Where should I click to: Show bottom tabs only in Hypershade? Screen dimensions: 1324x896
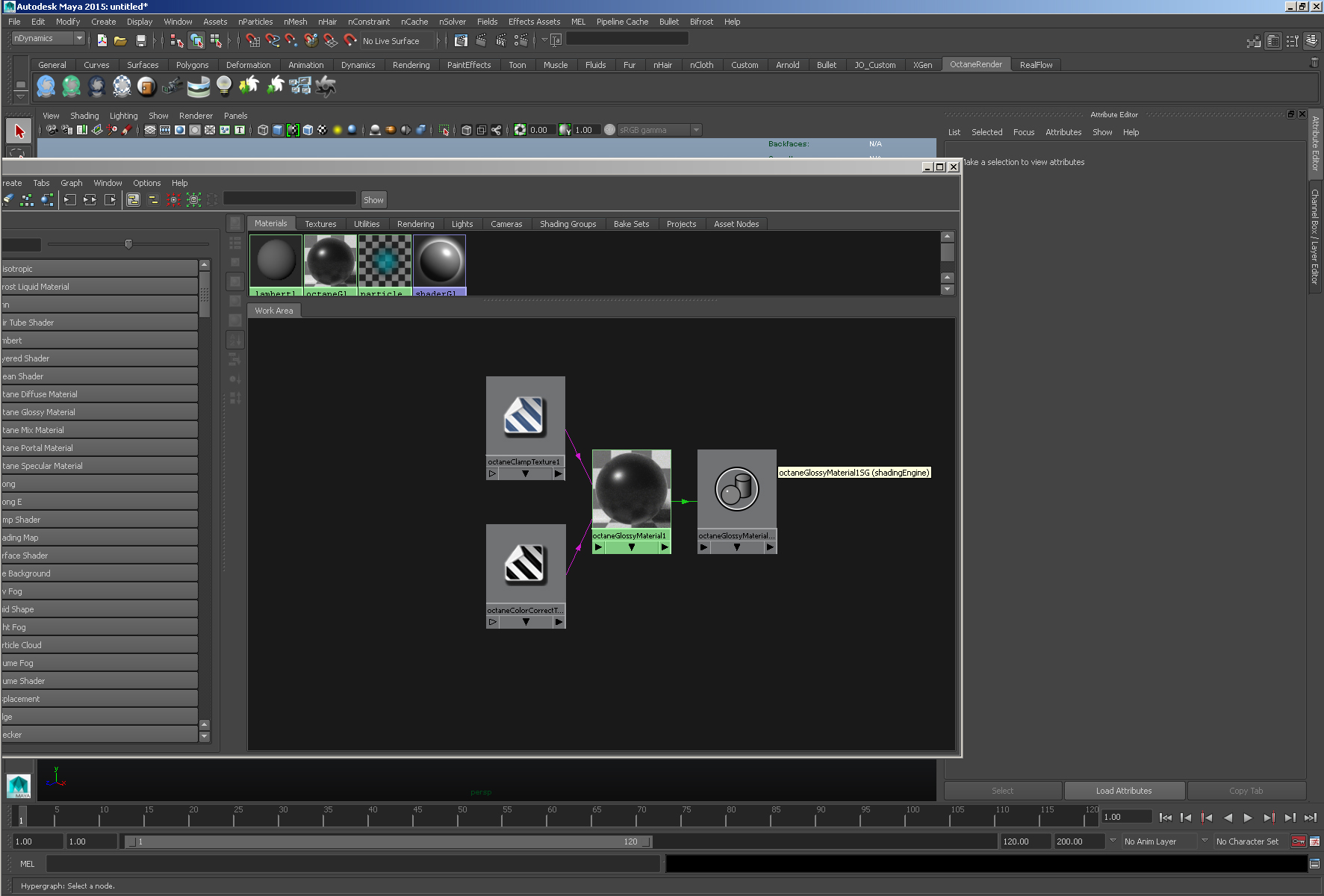[153, 199]
